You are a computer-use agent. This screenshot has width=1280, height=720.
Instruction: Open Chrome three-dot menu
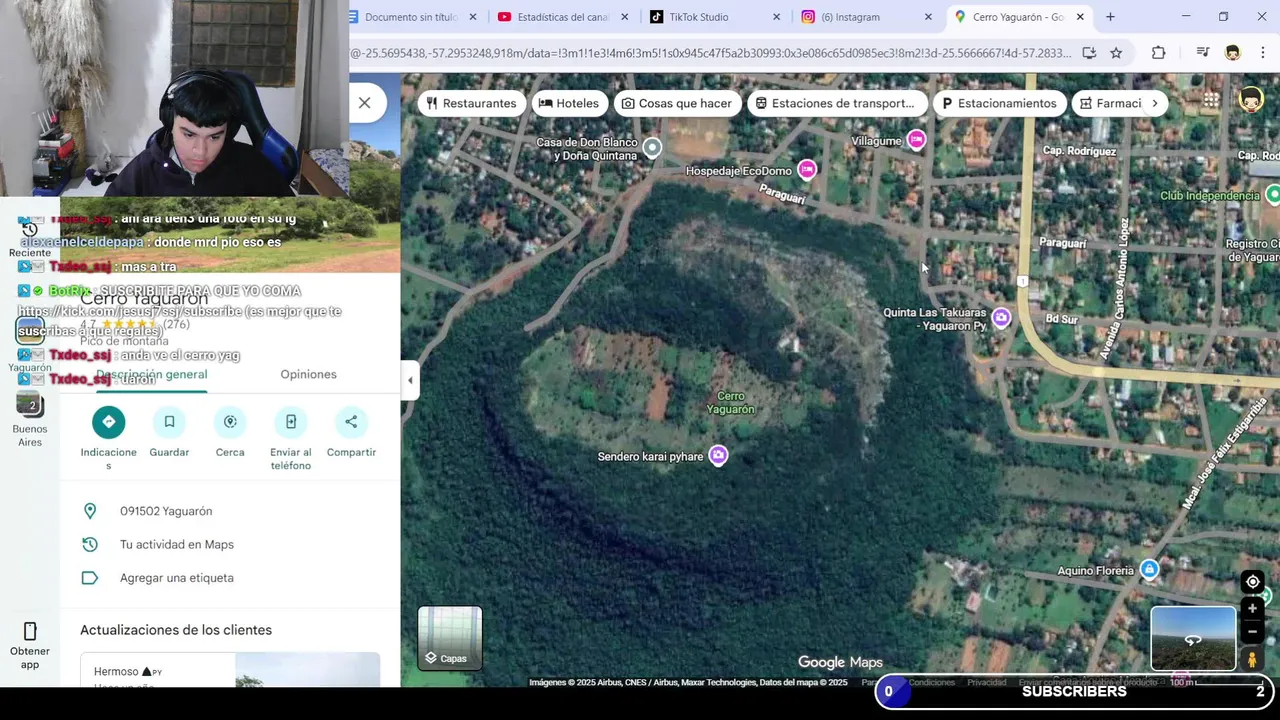pyautogui.click(x=1262, y=53)
